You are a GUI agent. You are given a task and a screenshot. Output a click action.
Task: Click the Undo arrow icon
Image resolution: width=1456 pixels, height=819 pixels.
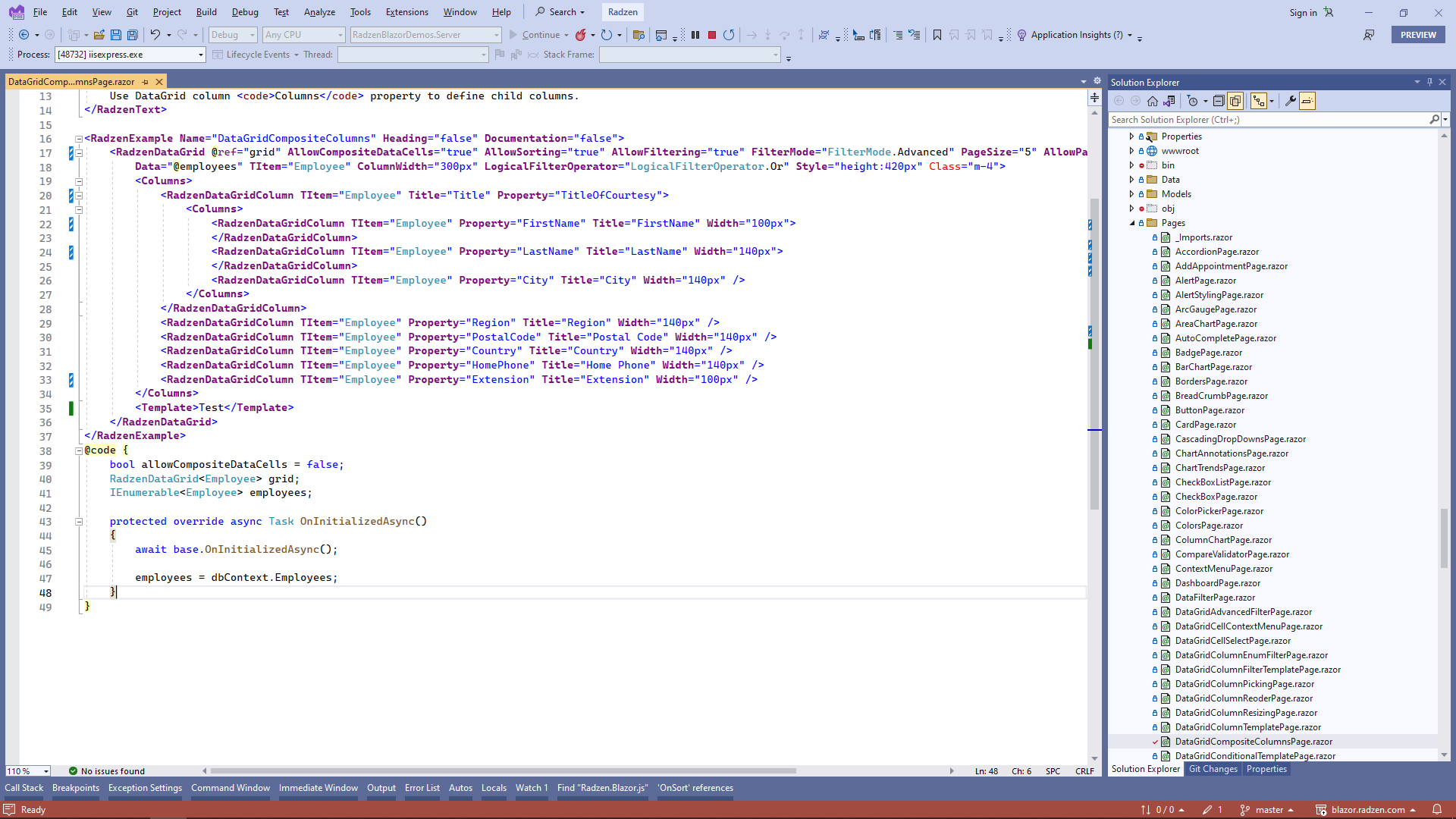(x=155, y=35)
